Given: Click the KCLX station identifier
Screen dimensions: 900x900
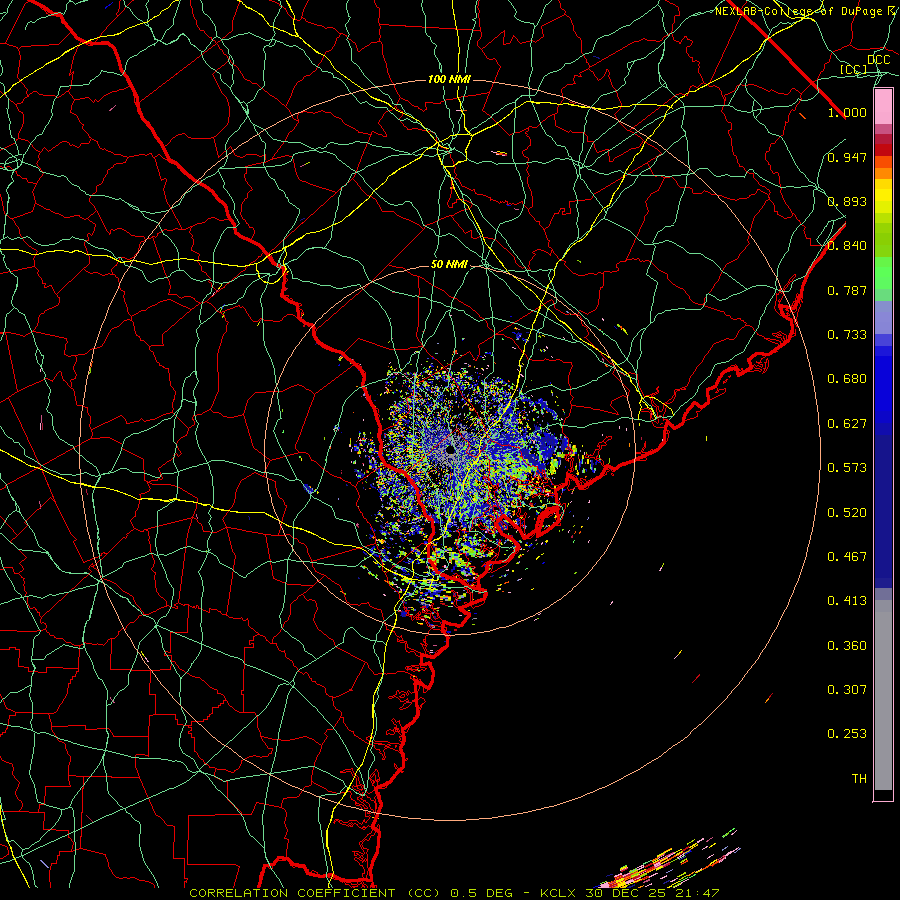Looking at the screenshot, I should click(x=557, y=893).
